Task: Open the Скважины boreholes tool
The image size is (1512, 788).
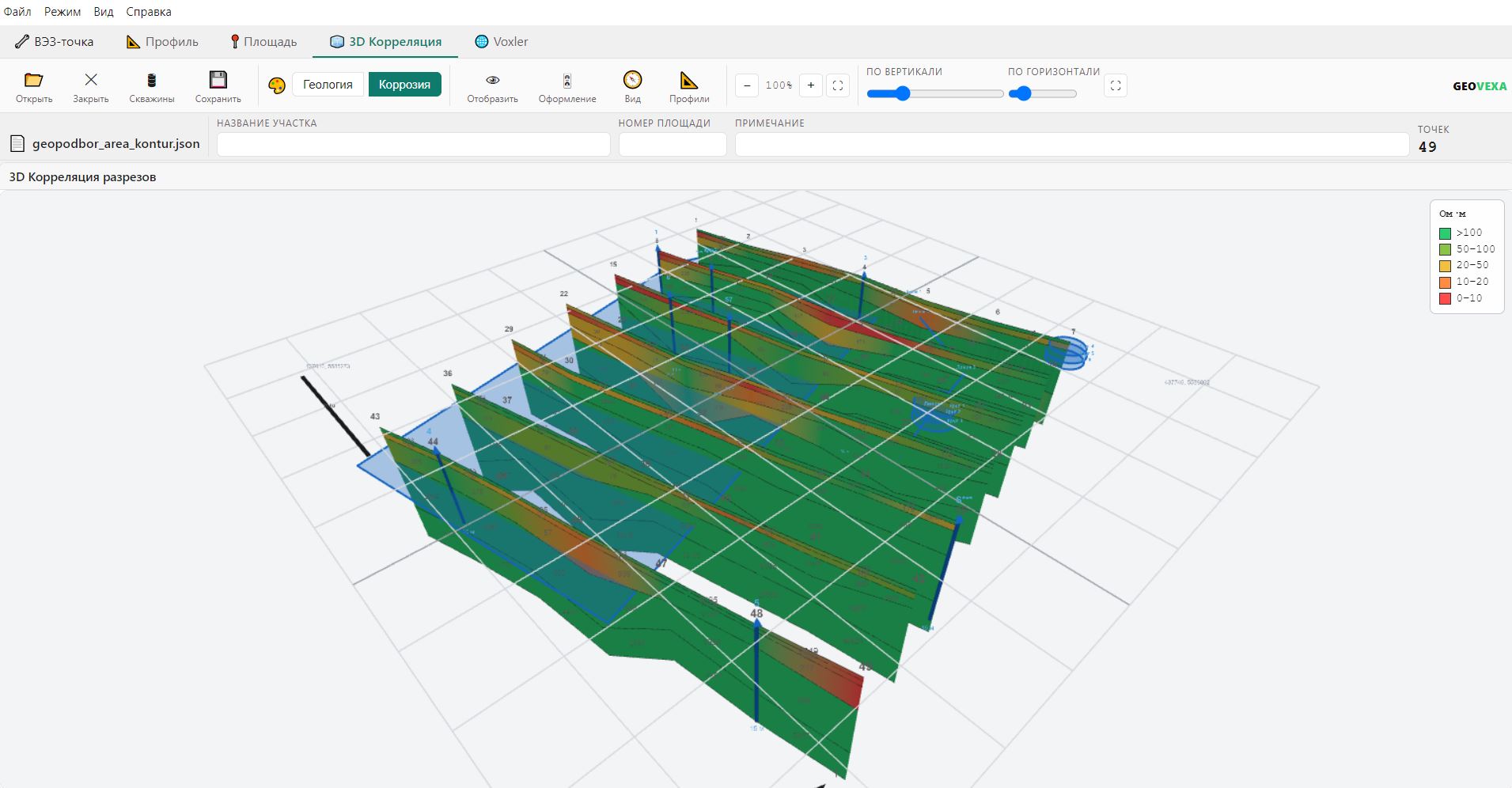Action: [152, 86]
